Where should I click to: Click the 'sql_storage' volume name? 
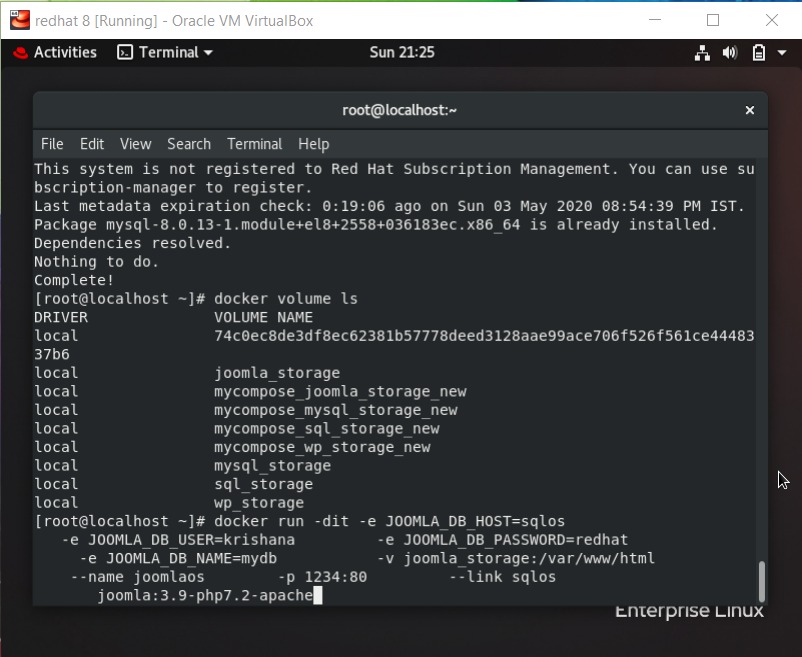pyautogui.click(x=263, y=484)
